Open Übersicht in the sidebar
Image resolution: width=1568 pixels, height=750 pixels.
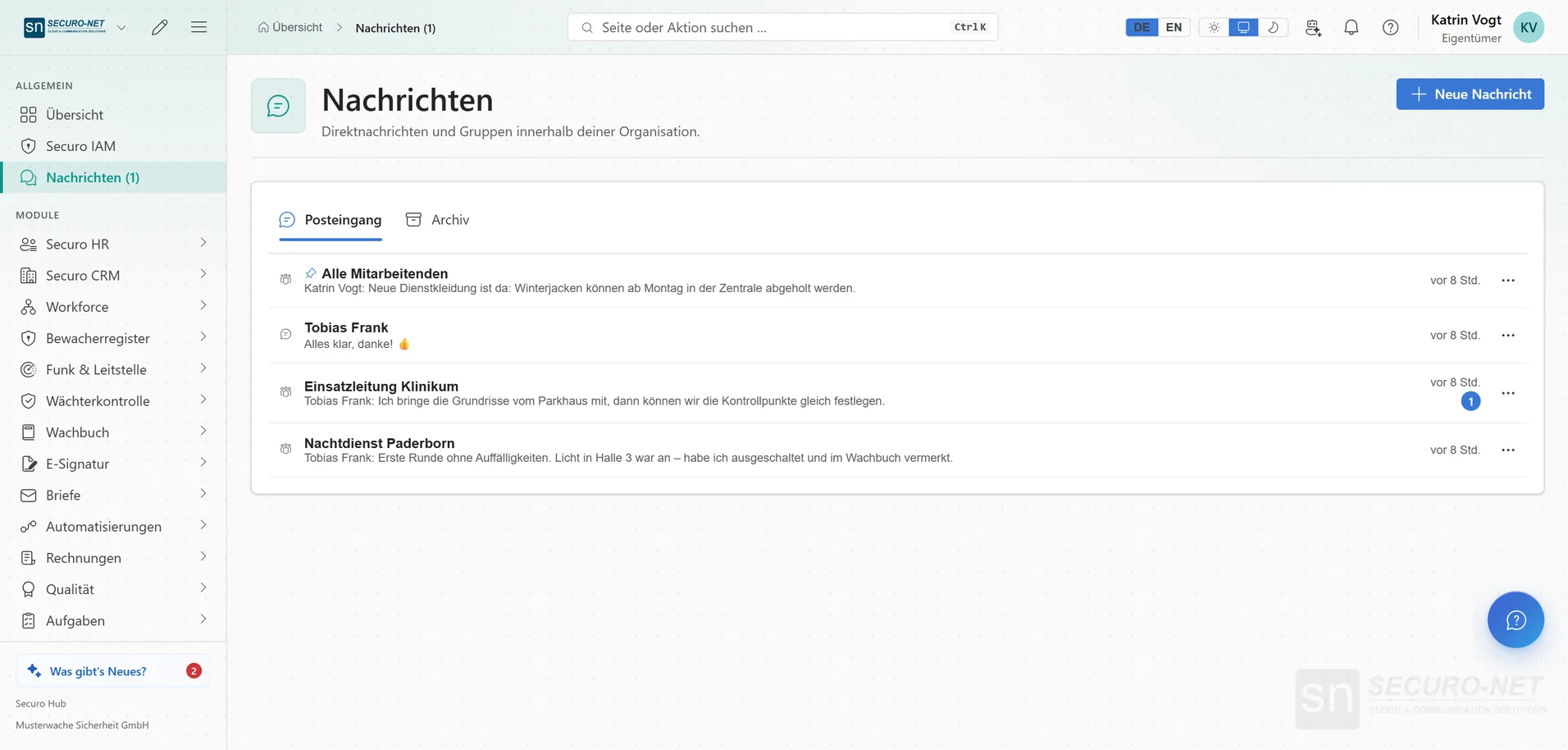(113, 115)
